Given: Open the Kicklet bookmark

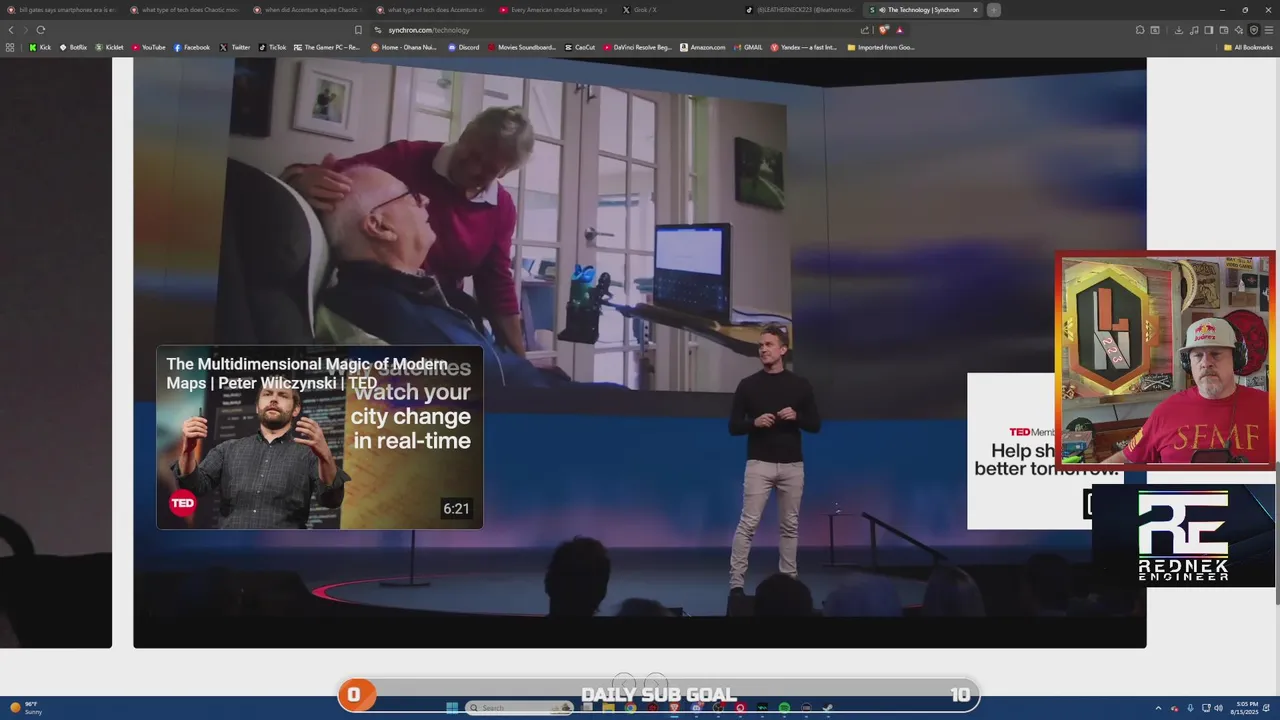Looking at the screenshot, I should click(x=110, y=47).
